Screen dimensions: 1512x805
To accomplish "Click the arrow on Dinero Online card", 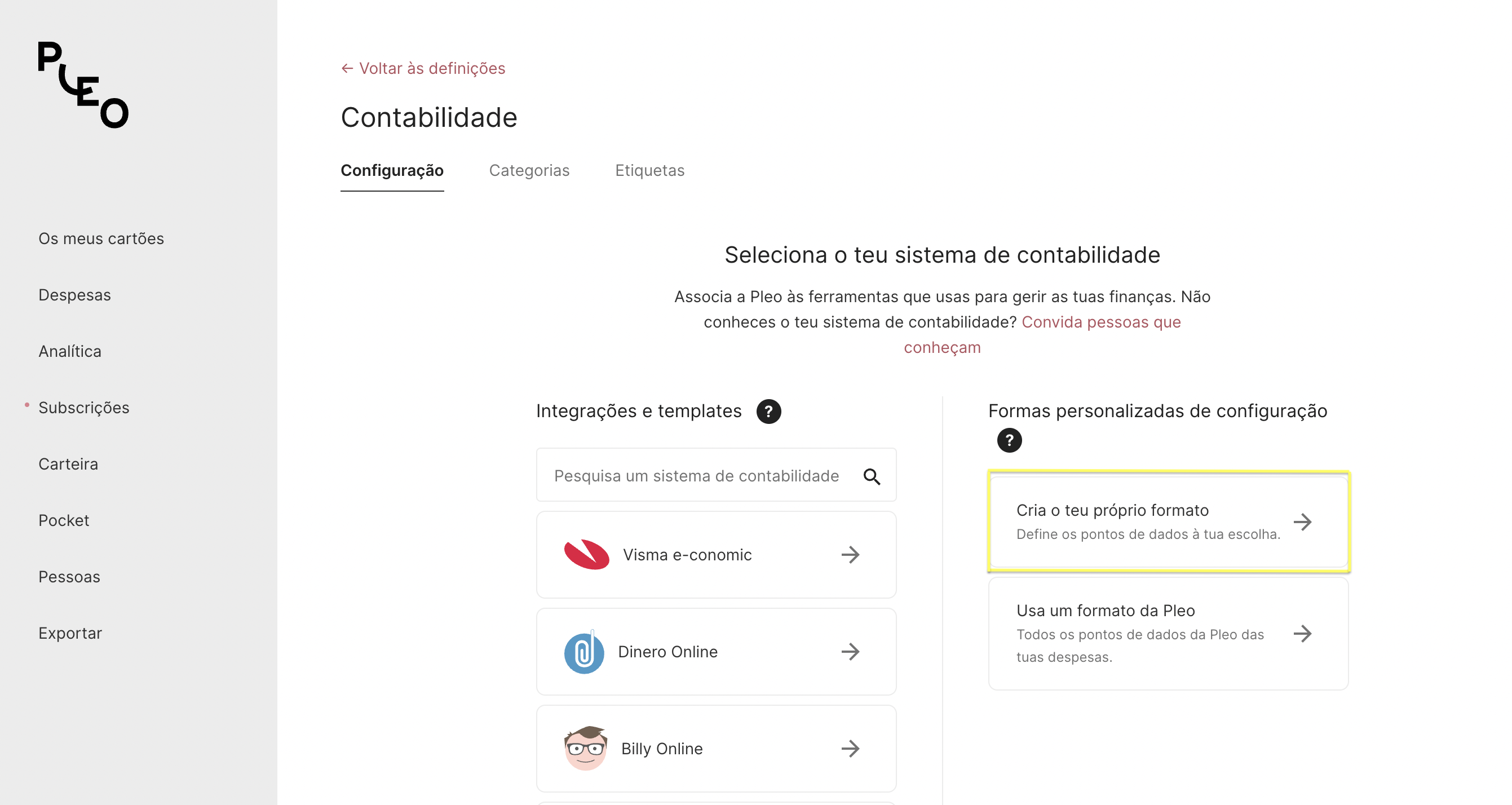I will point(850,651).
